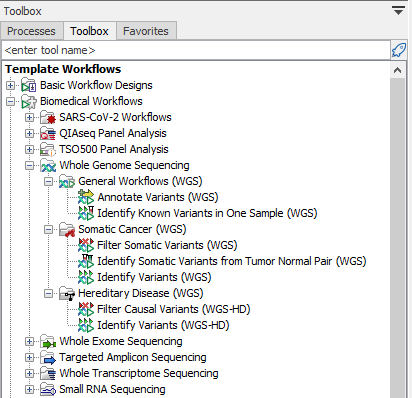Click the QIAseq Panel Analysis folder icon
The width and height of the screenshot is (412, 398).
[x=48, y=133]
